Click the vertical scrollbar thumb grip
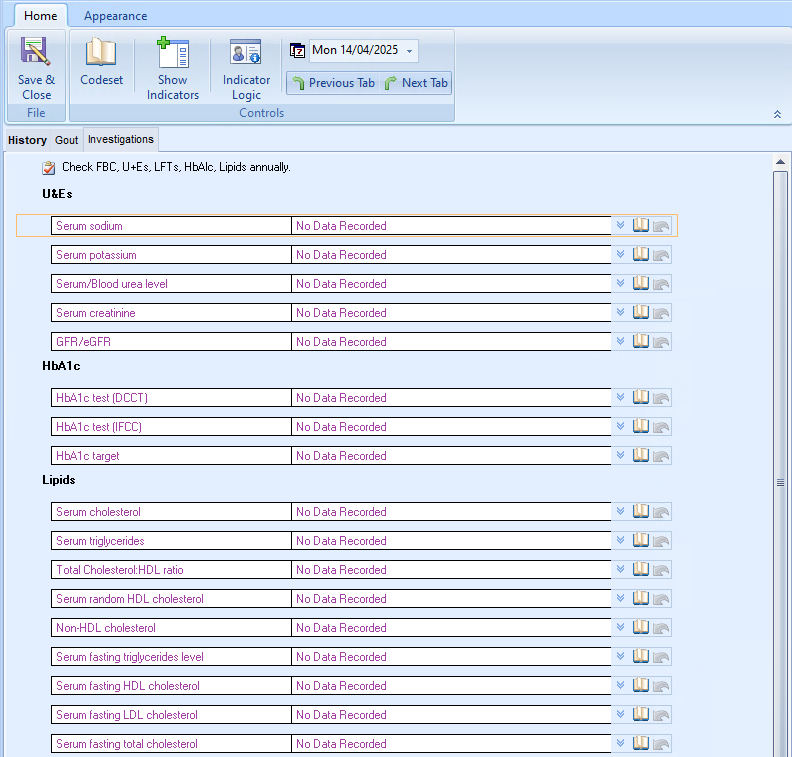The height and width of the screenshot is (757, 792). coord(780,483)
